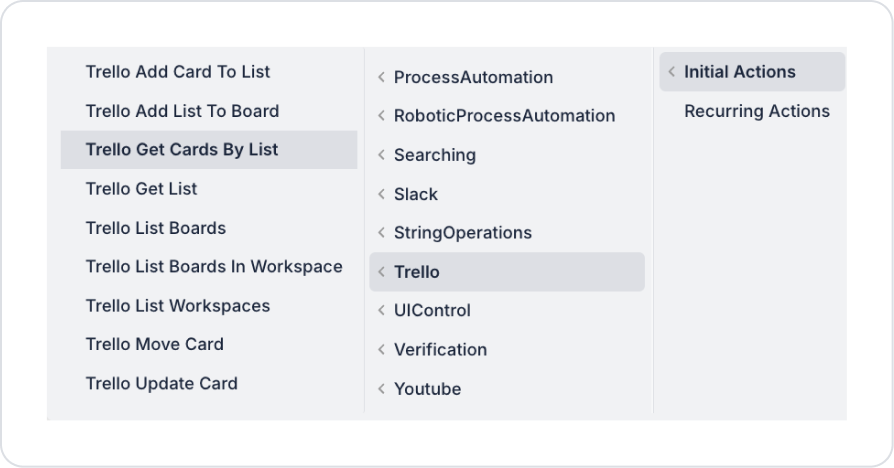This screenshot has height=468, width=894.
Task: Click chevron beside StringOperations
Action: tap(381, 233)
